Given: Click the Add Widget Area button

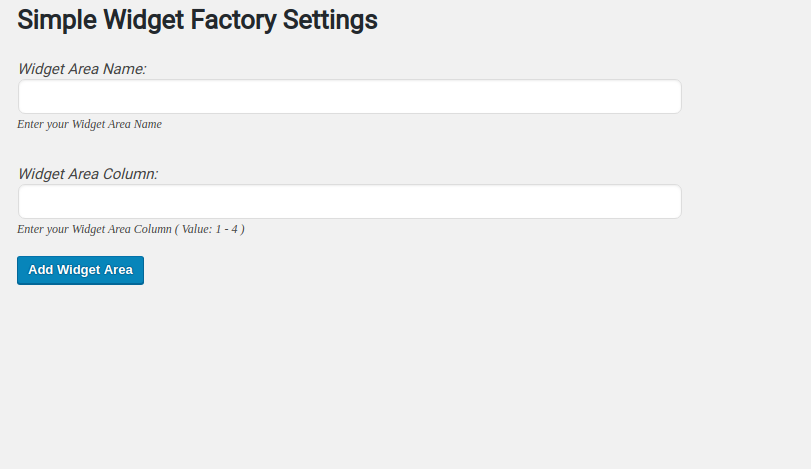Looking at the screenshot, I should click(x=80, y=270).
